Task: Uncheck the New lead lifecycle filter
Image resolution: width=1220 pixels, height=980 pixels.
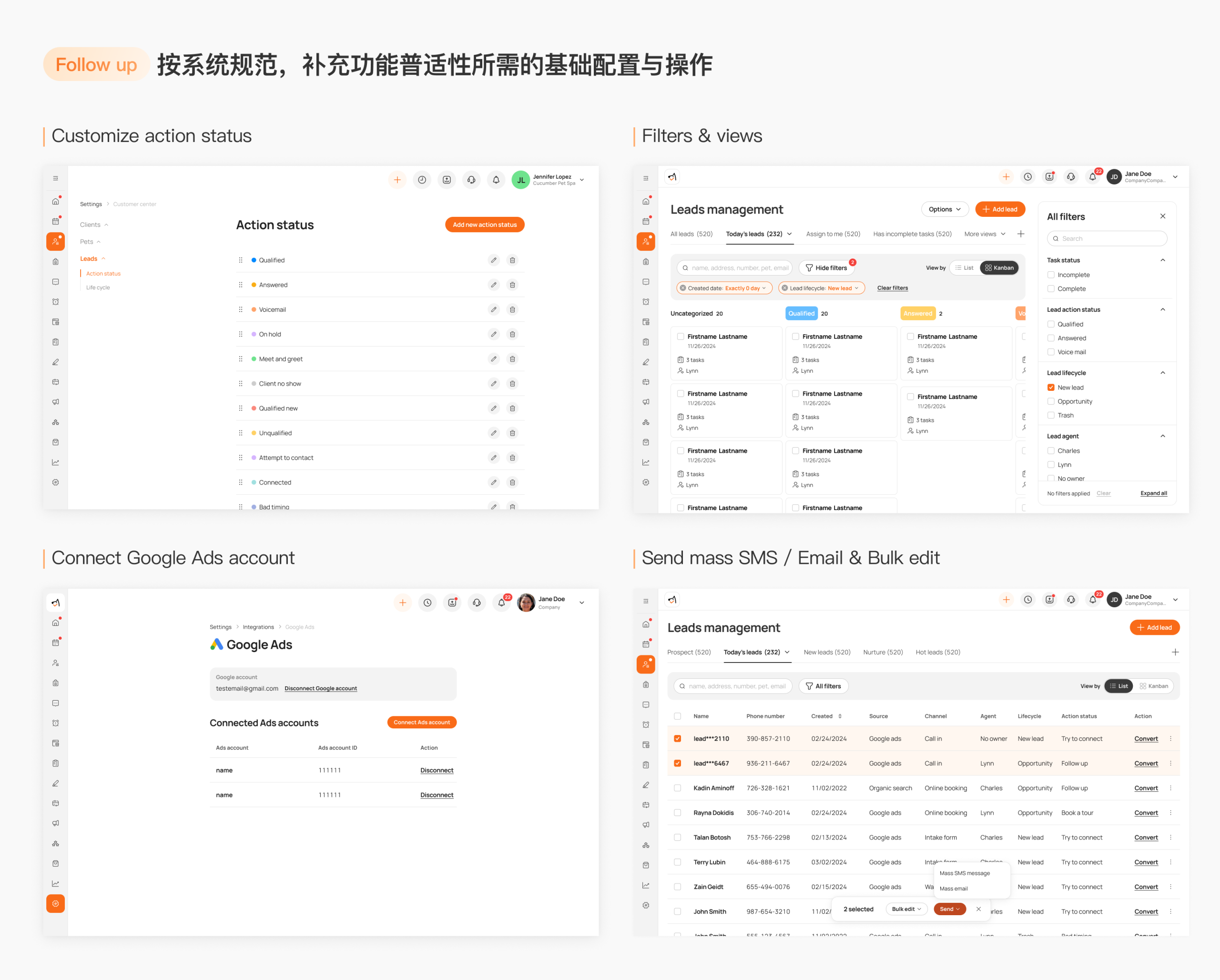Action: pos(1051,388)
